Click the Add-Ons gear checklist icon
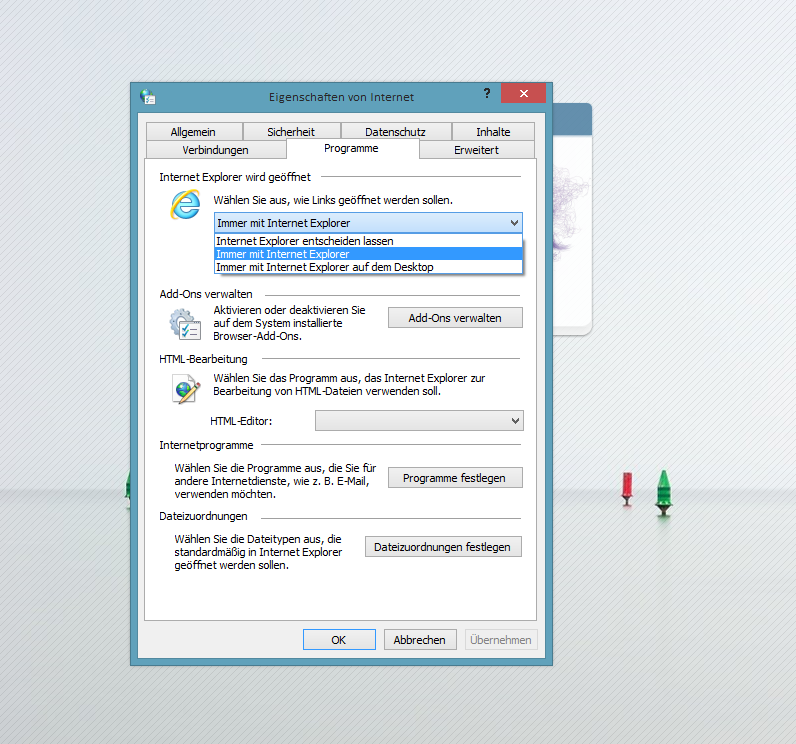The width and height of the screenshot is (796, 744). (185, 324)
